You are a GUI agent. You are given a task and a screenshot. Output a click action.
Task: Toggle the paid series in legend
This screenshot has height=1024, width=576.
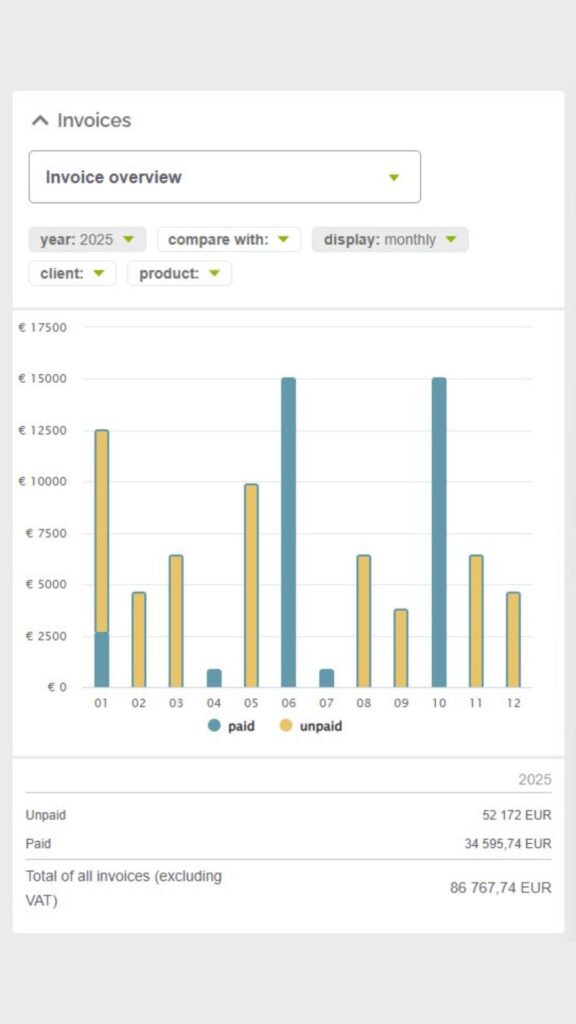[231, 726]
